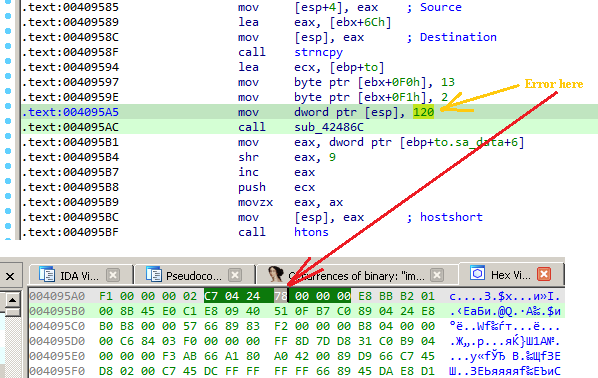
Task: Click the highlighted hex byte C7
Action: (211, 296)
